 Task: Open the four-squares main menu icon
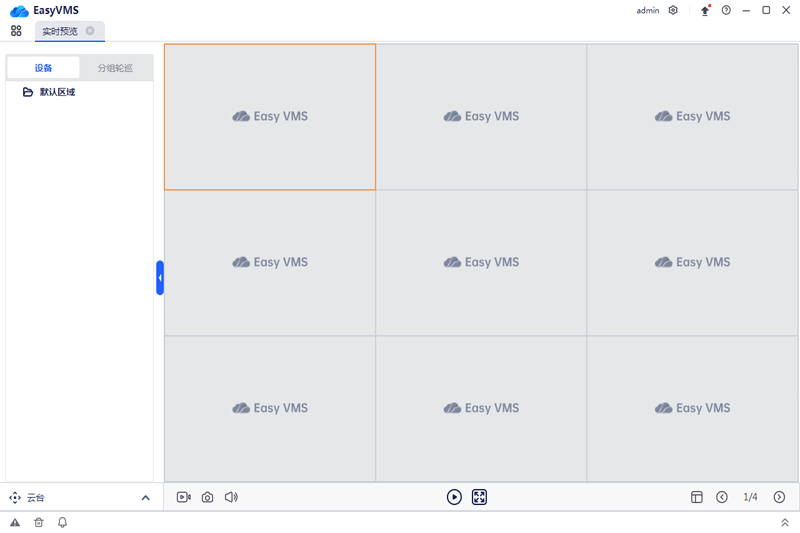(x=16, y=31)
